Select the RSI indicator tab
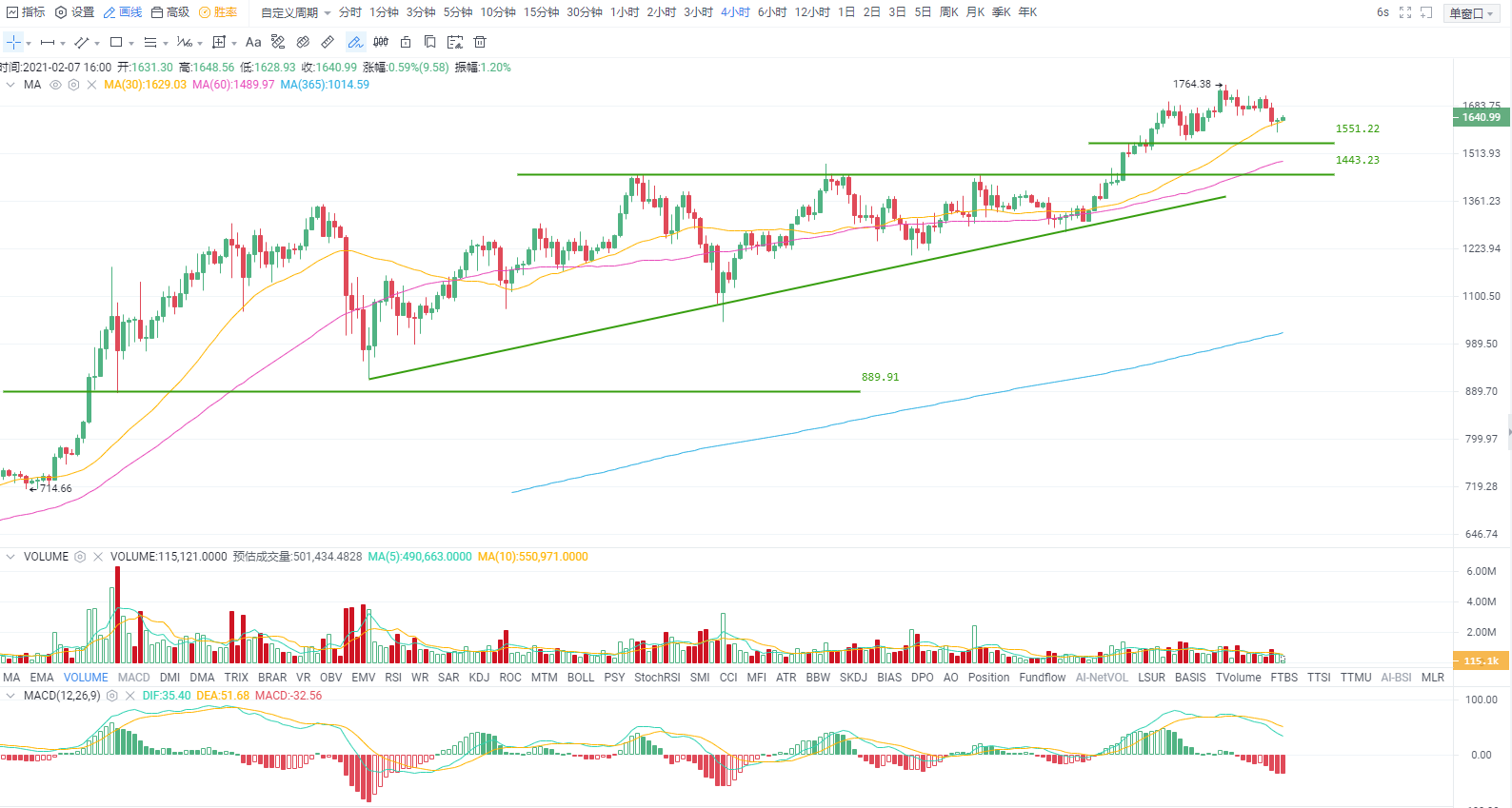The height and width of the screenshot is (808, 1512). point(393,678)
